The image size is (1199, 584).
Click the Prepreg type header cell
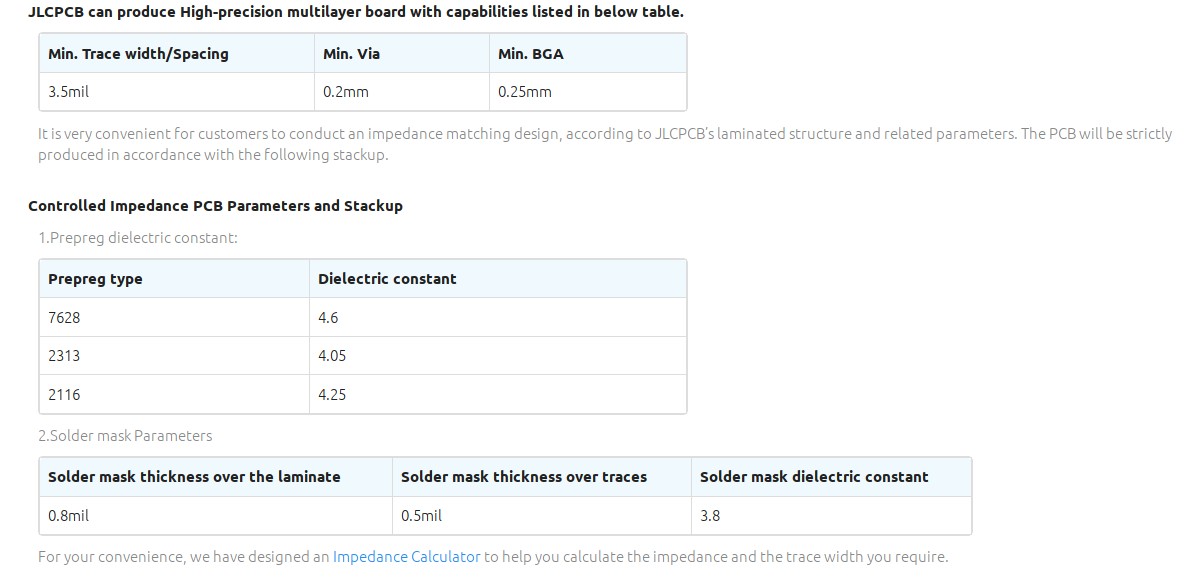[174, 279]
